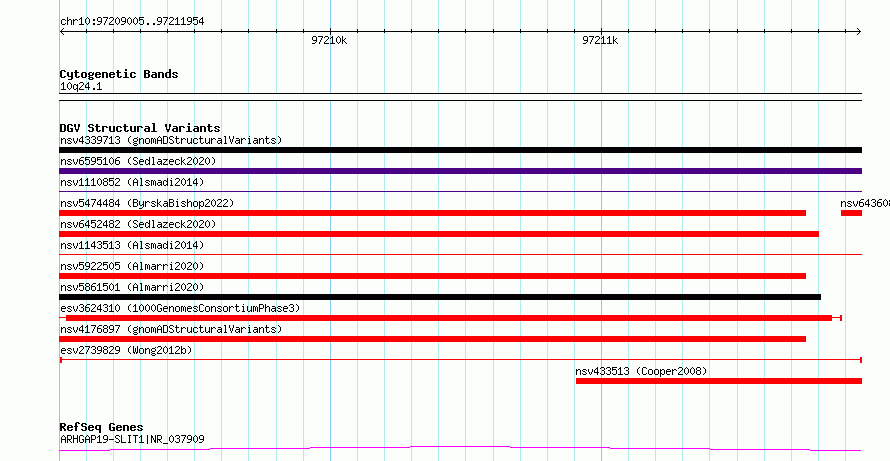Open the nsv6452482 Sedlazeck2020 variant label
Screen dimensions: 890x461
pos(138,224)
